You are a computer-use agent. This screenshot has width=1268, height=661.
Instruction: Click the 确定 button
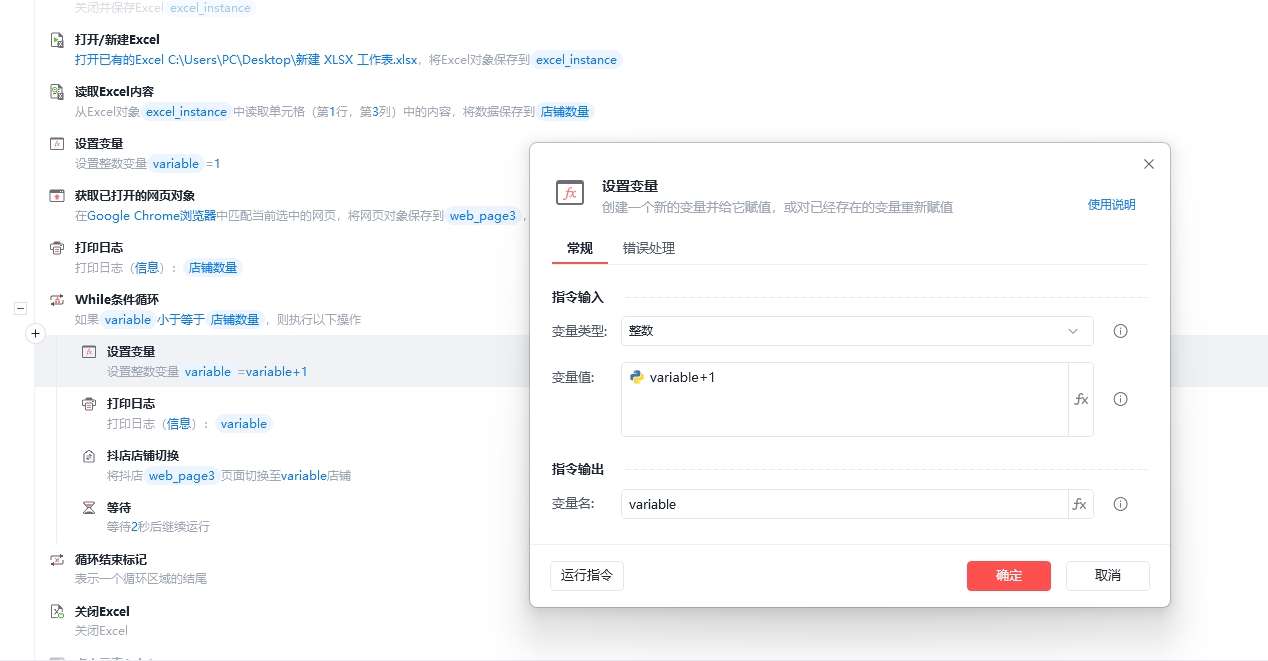(x=1009, y=576)
